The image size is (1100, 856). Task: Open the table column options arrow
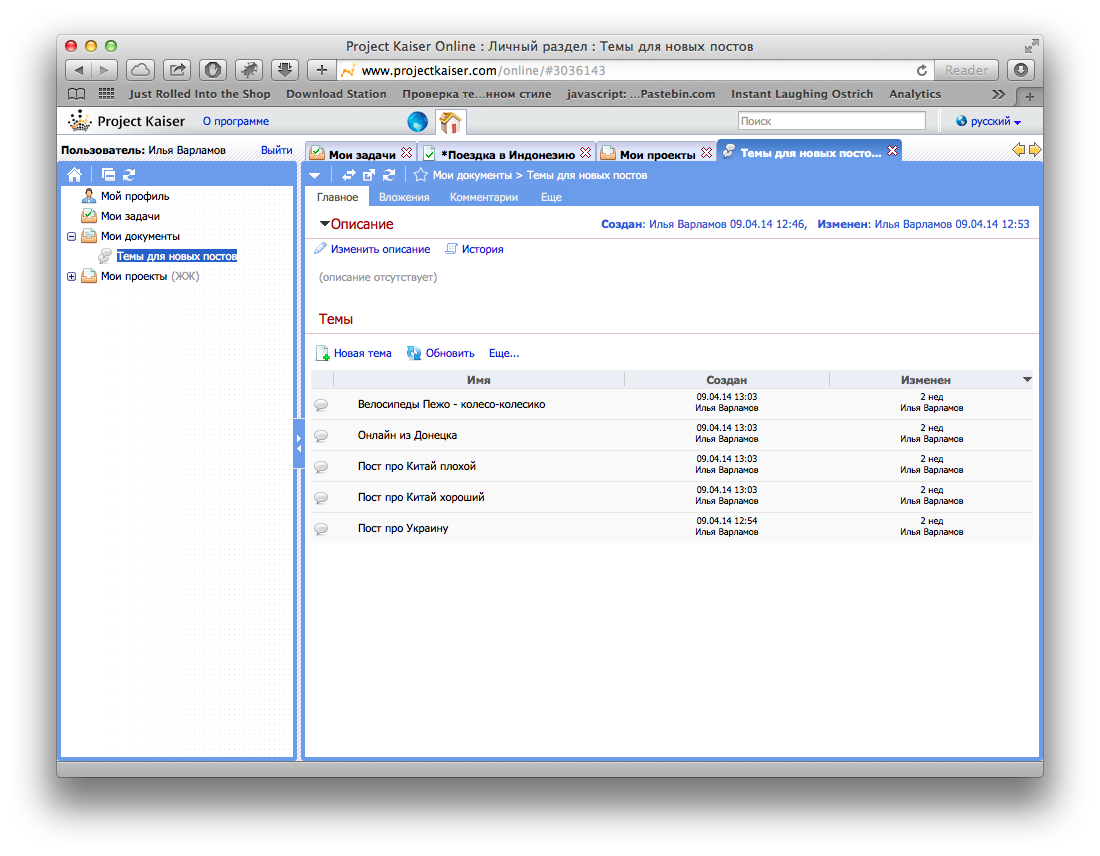point(1026,380)
